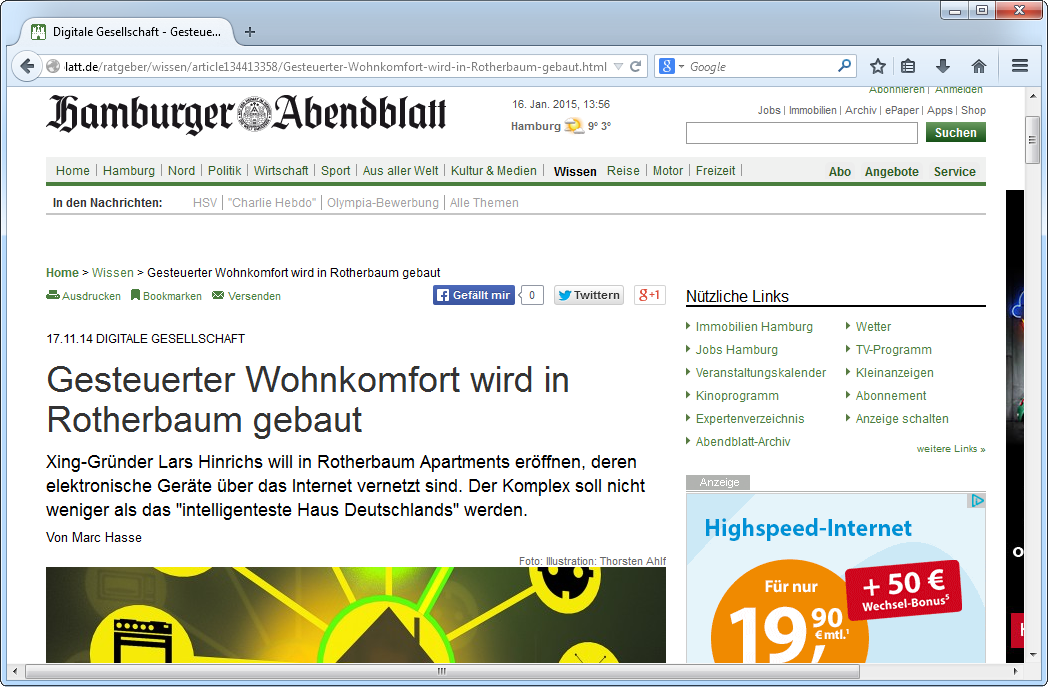Open the Immobilien Hamburg link
The width and height of the screenshot is (1048, 687).
(x=754, y=327)
